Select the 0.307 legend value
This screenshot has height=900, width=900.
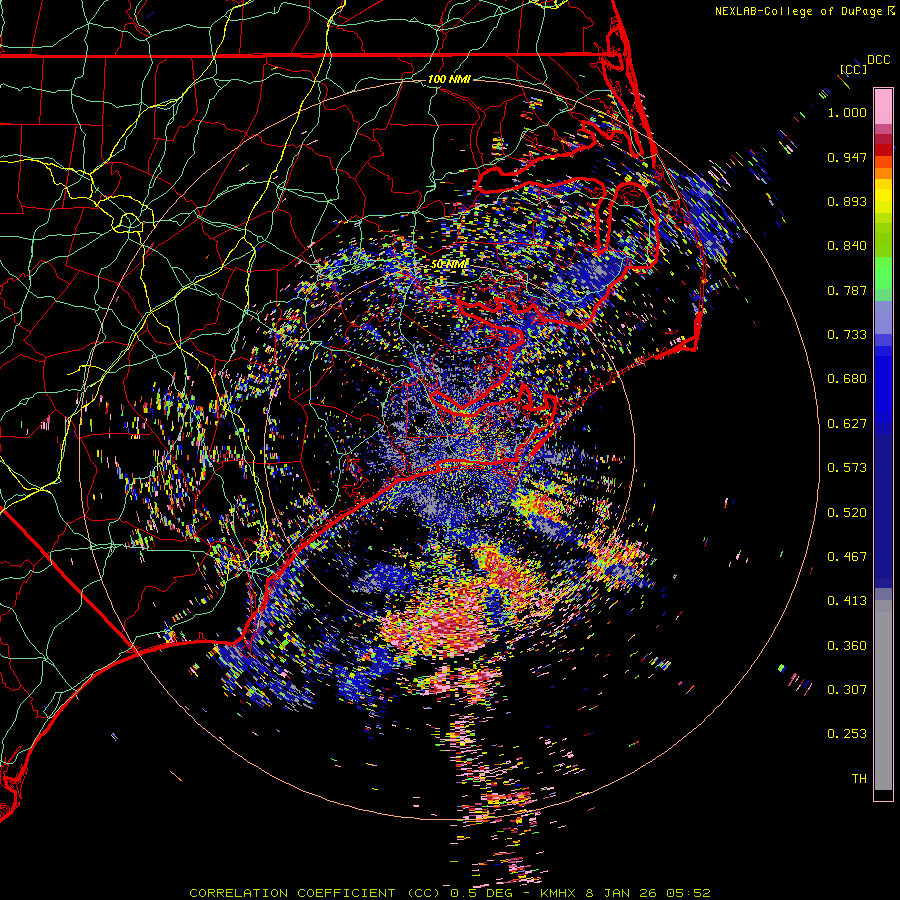tap(847, 690)
